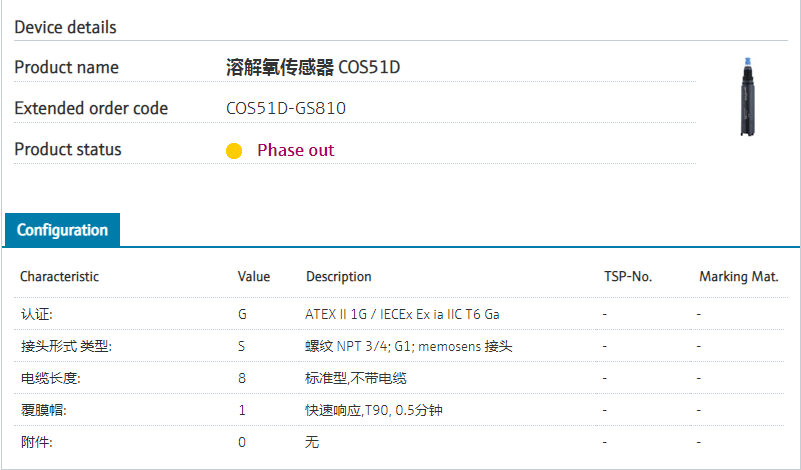Click the Characteristic column header
Image resolution: width=801 pixels, height=470 pixels.
59,276
